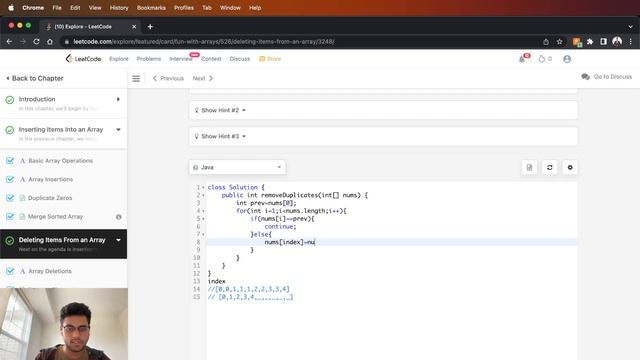Collapse Inserting Items Into an Array chapter
Screen dimensions: 640x360
tap(118, 129)
